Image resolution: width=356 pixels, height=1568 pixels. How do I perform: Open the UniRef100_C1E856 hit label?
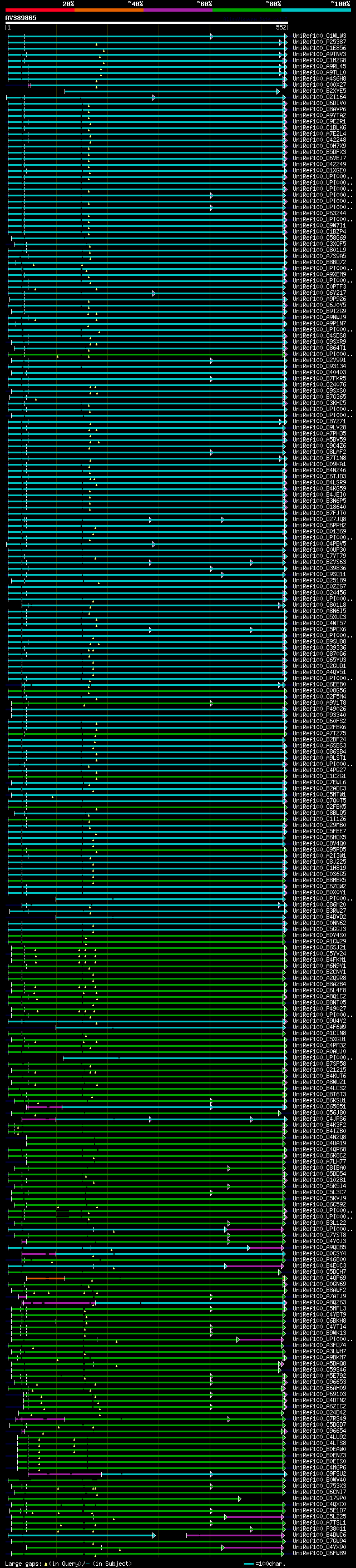tap(319, 49)
